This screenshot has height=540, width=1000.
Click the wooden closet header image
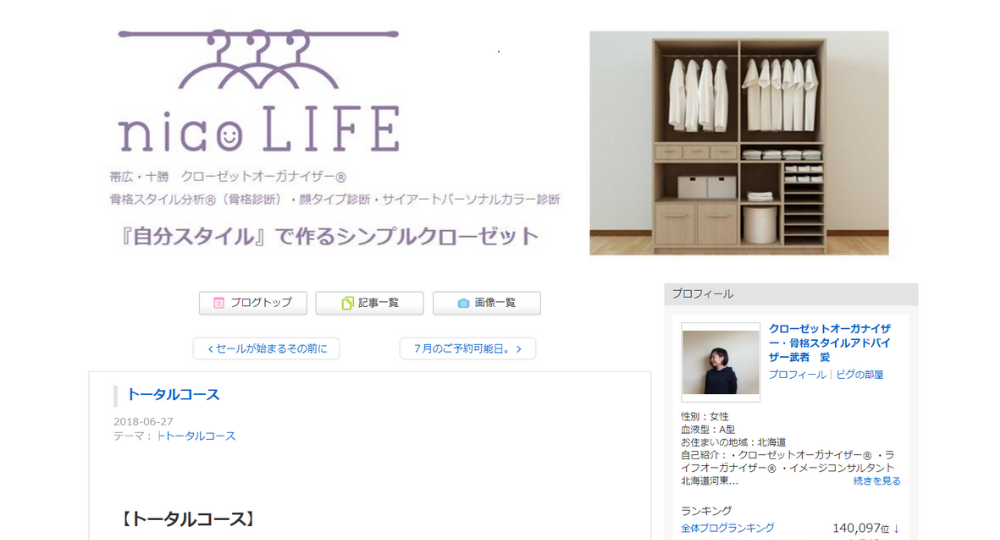tap(739, 143)
